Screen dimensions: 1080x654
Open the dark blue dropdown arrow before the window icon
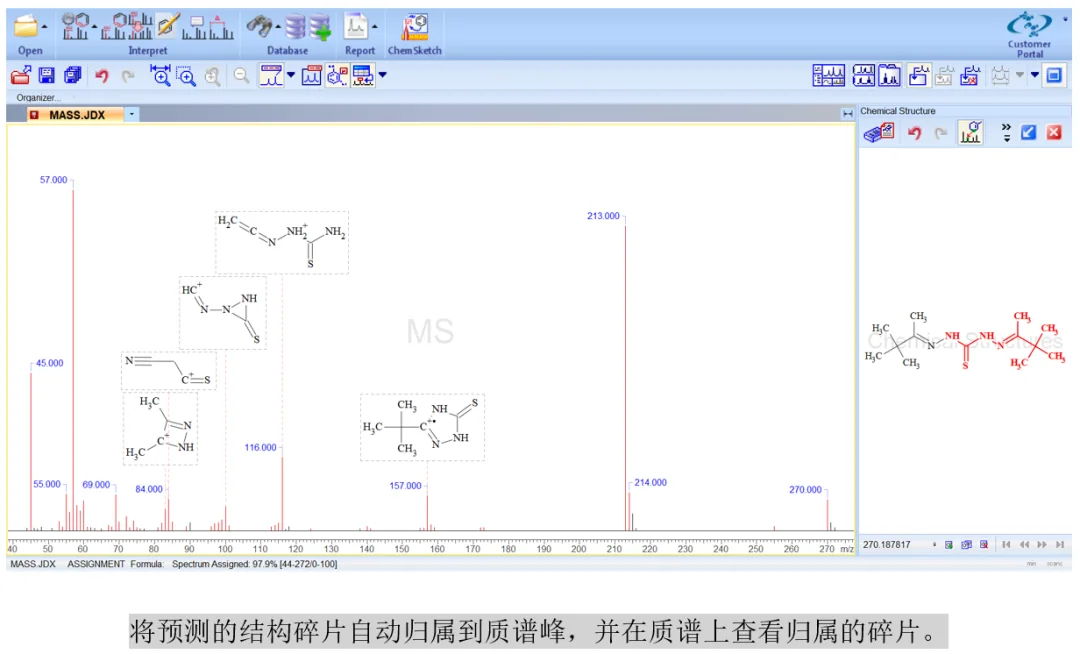[x=1035, y=75]
